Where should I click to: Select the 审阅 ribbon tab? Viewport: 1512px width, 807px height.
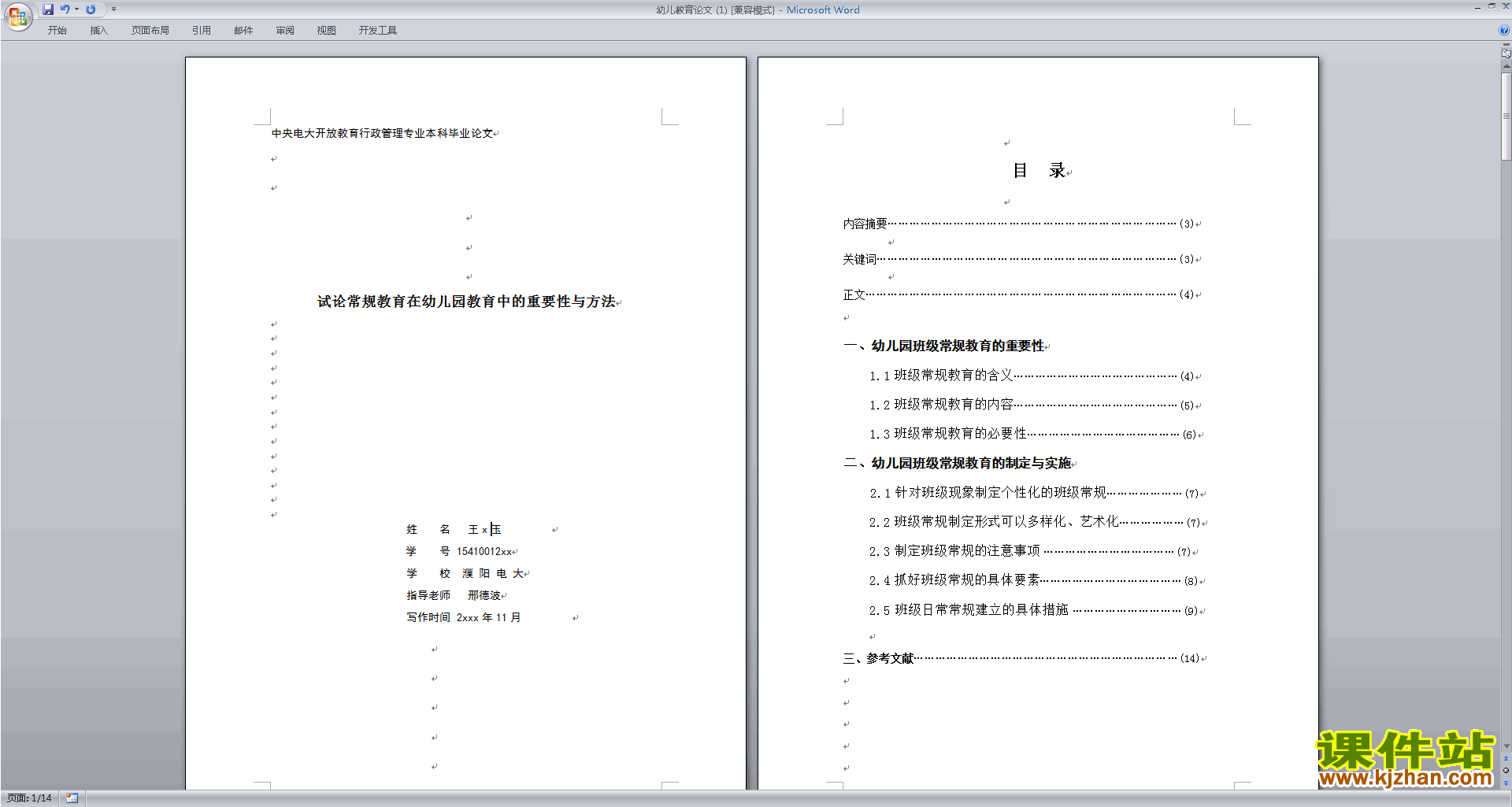pos(285,31)
